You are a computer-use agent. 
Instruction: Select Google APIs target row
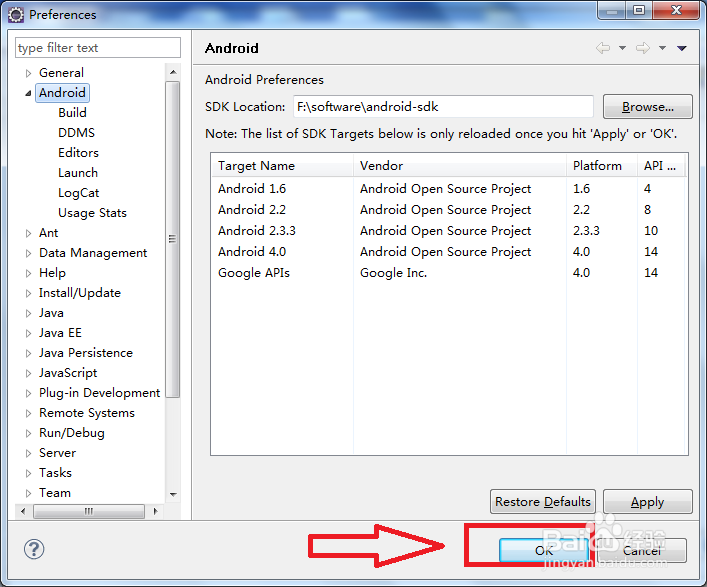tap(449, 273)
